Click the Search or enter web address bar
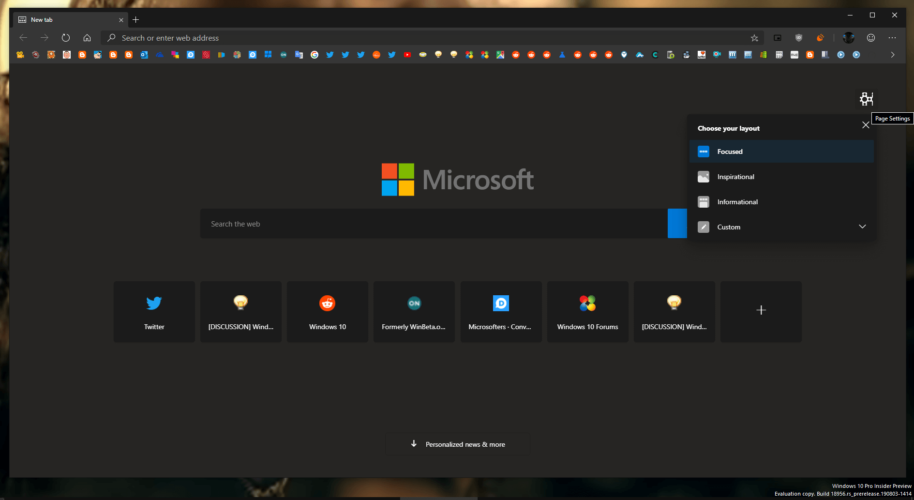Screen dimensions: 914x500 (431, 38)
